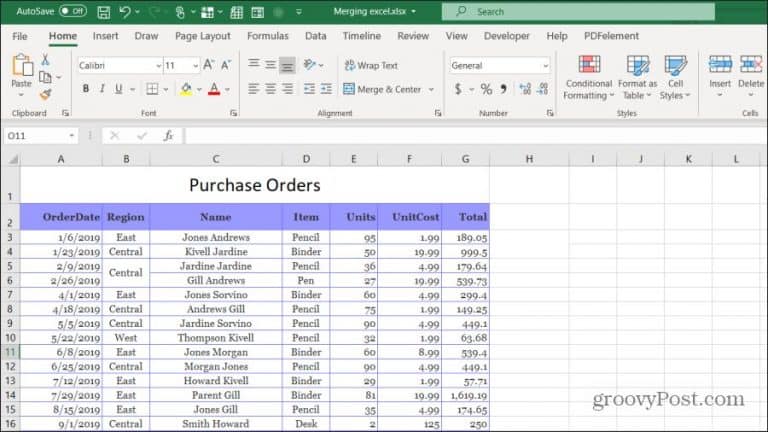Image resolution: width=768 pixels, height=432 pixels.
Task: Select the cell 'Jones Andrews'
Action: tap(216, 237)
